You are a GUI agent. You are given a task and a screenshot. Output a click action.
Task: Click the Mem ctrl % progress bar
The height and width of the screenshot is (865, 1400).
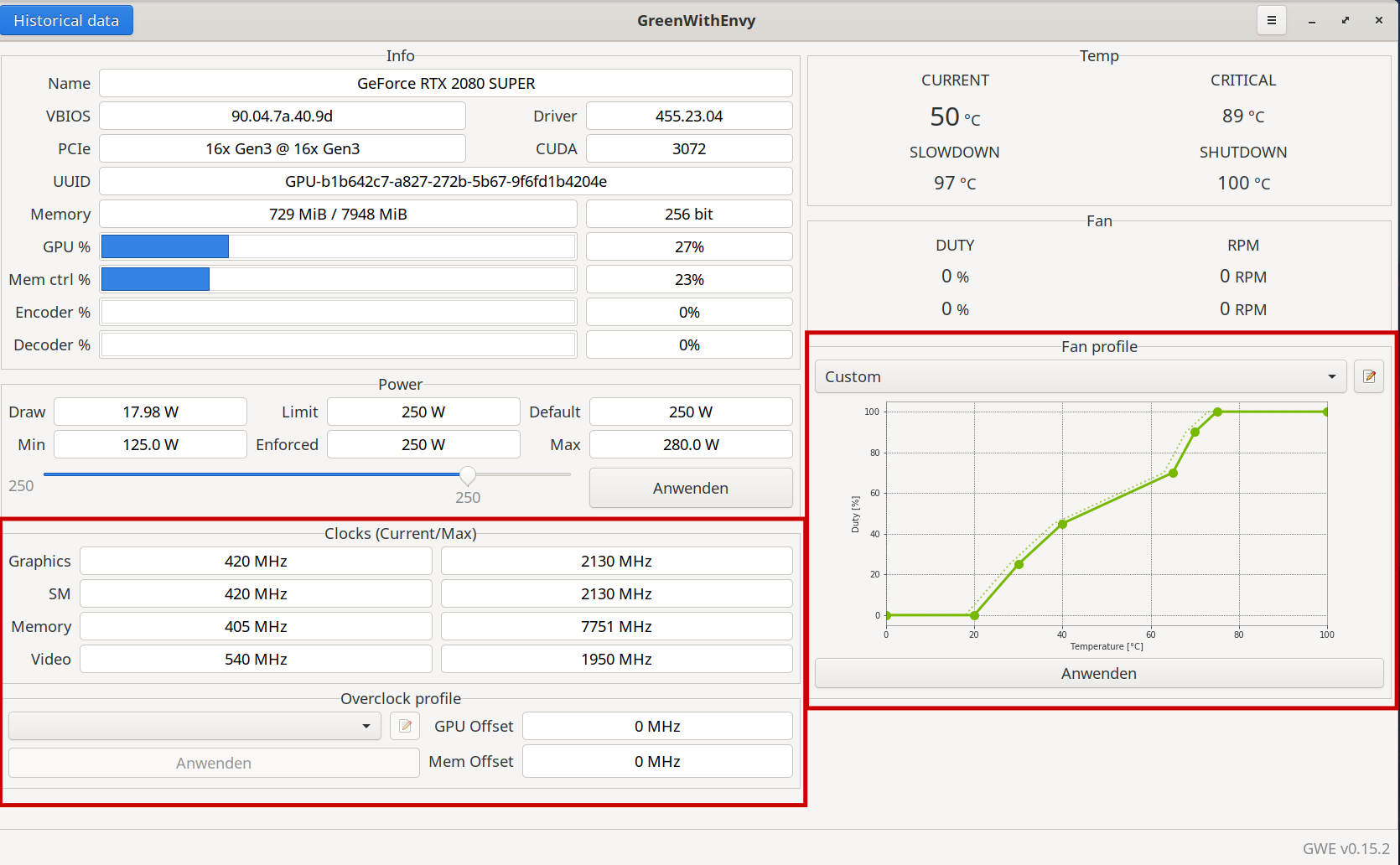coord(338,279)
